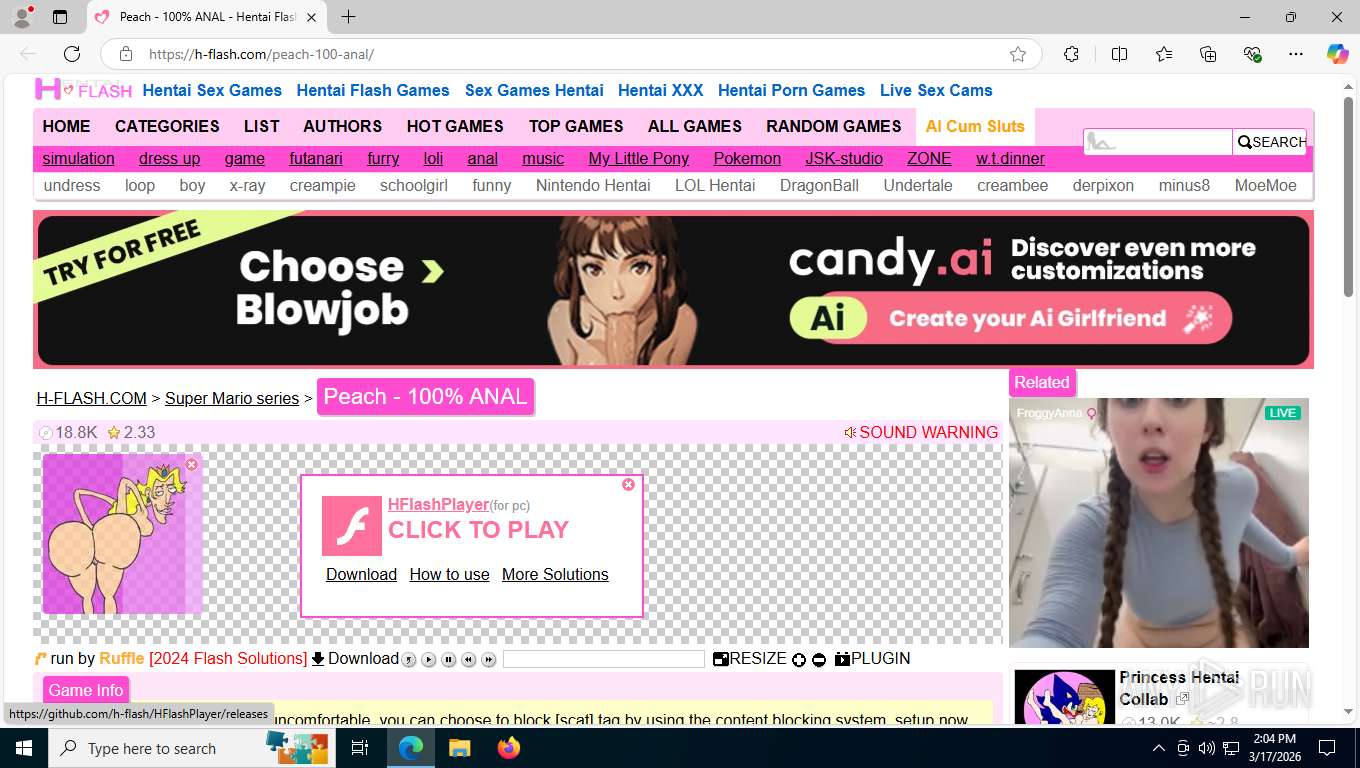Open the AUTHORS menu item
Viewport: 1360px width, 768px height.
click(x=343, y=126)
